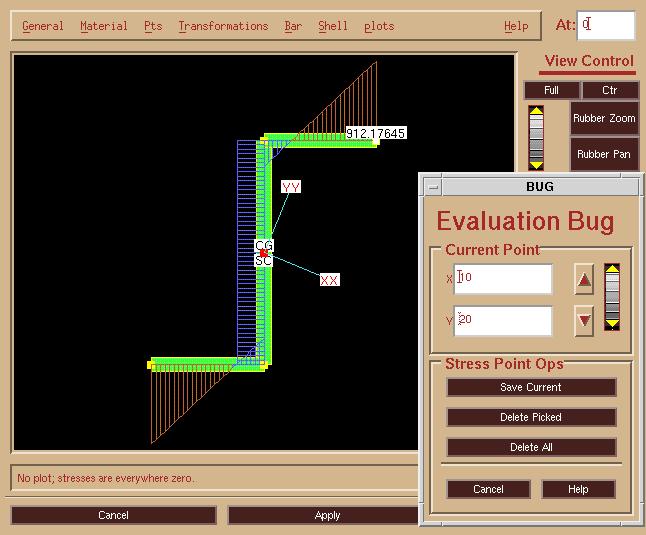Open the Material menu
This screenshot has height=535, width=646.
(103, 26)
